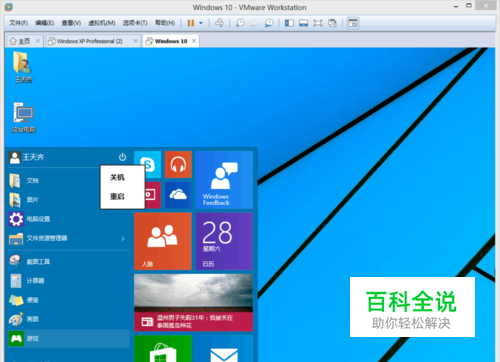Enter full screen mode from toolbar
500x362 pixels.
click(x=318, y=23)
